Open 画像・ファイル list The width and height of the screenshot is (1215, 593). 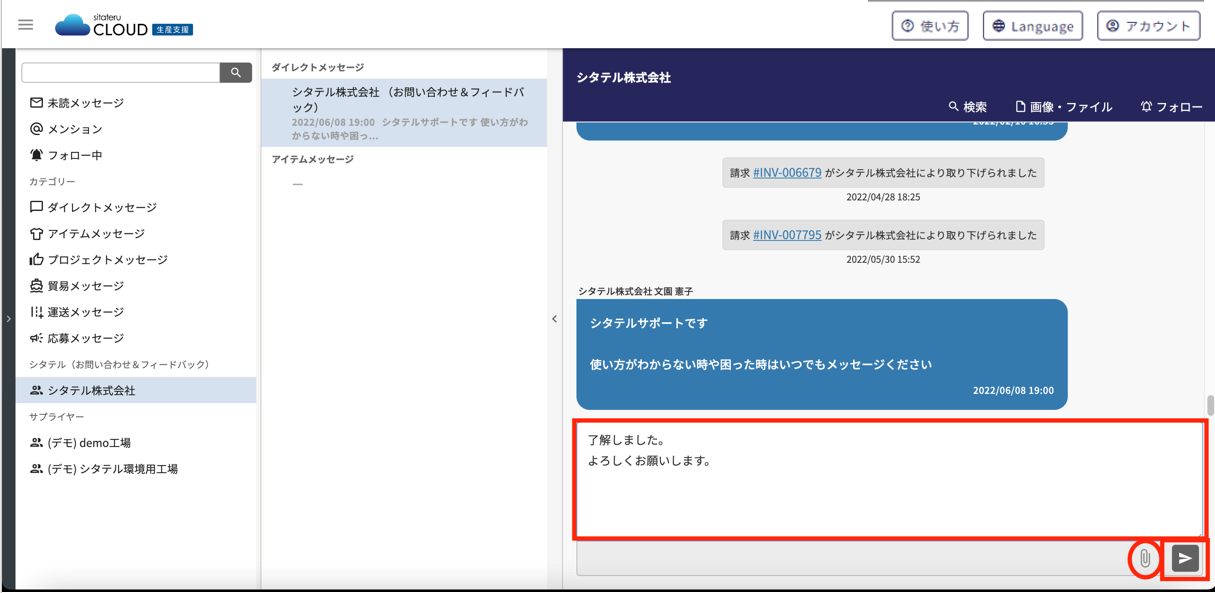1063,106
